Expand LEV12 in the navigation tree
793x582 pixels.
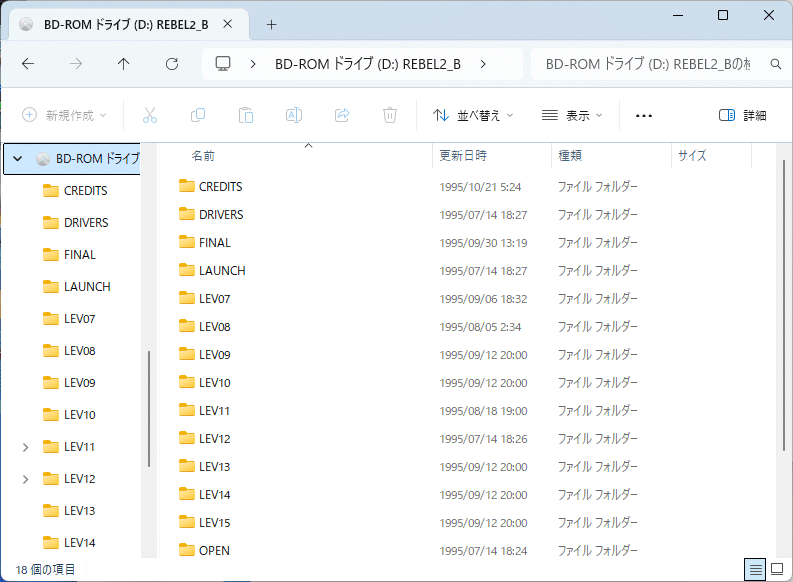[25, 479]
